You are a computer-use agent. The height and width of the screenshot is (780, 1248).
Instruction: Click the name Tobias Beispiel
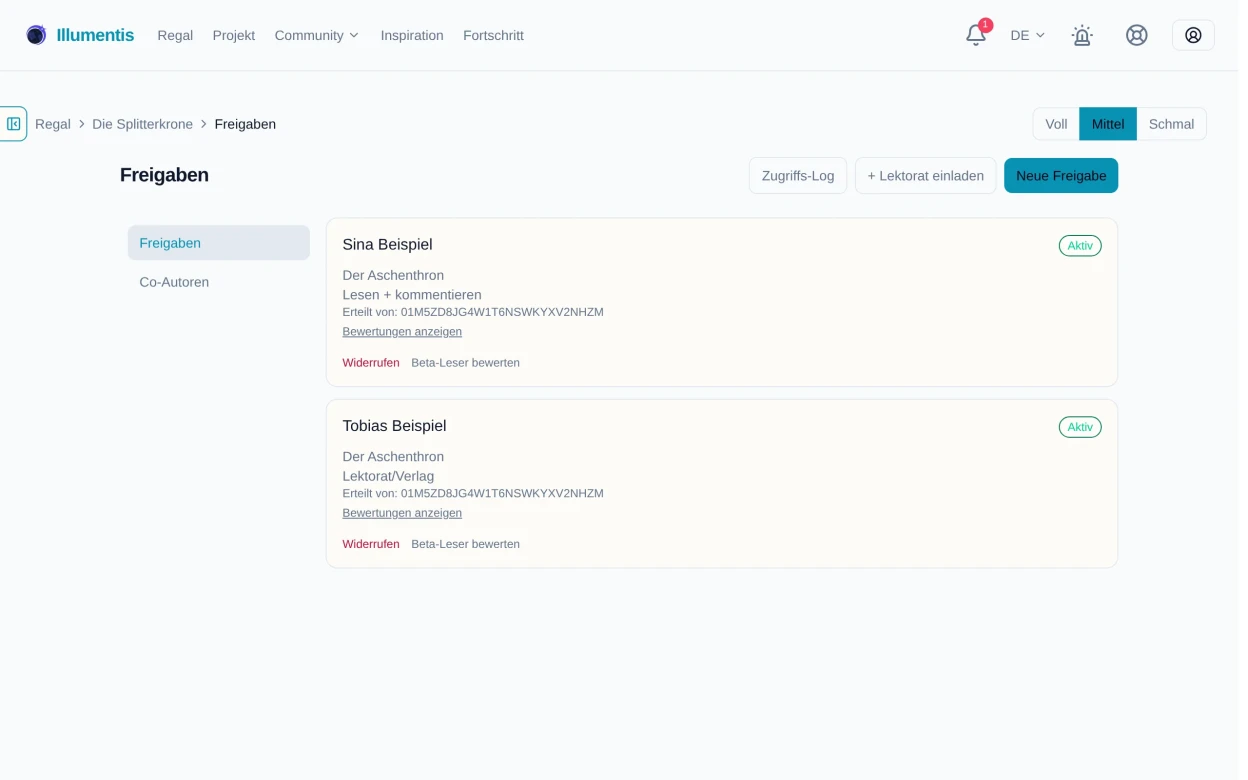coord(394,426)
